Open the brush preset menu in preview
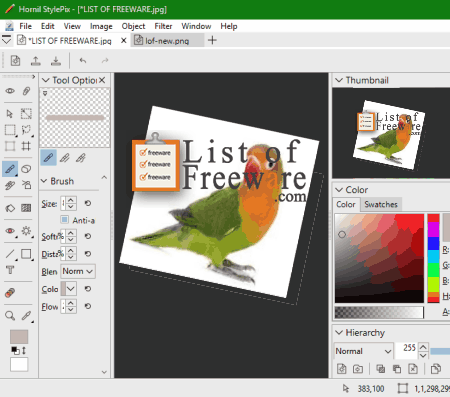450x397 pixels. 45,93
